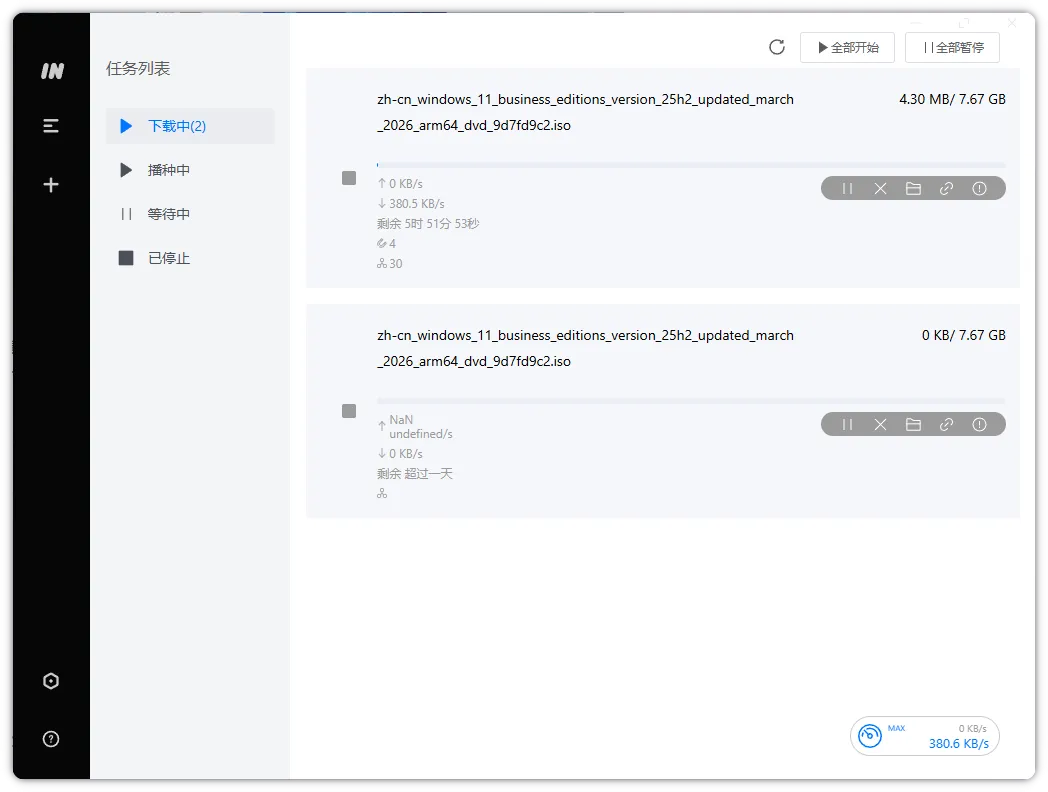Refresh the task list

777,47
